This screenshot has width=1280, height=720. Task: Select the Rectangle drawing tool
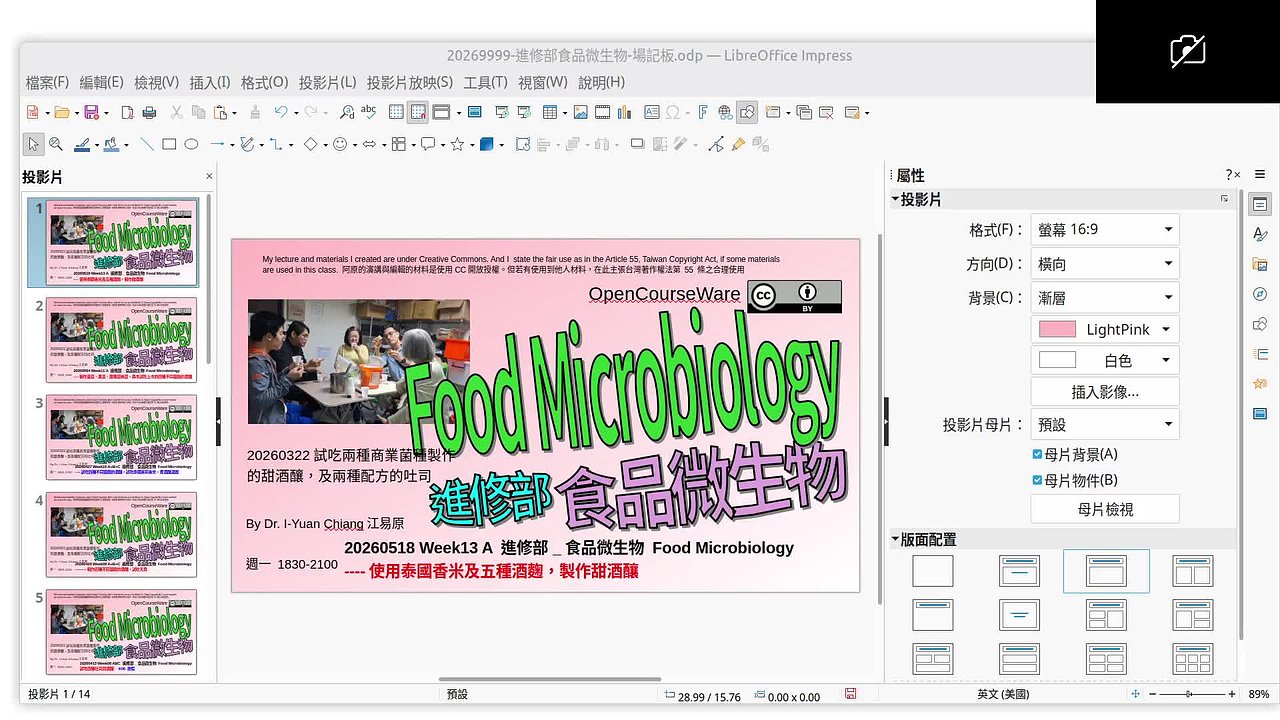tap(169, 144)
